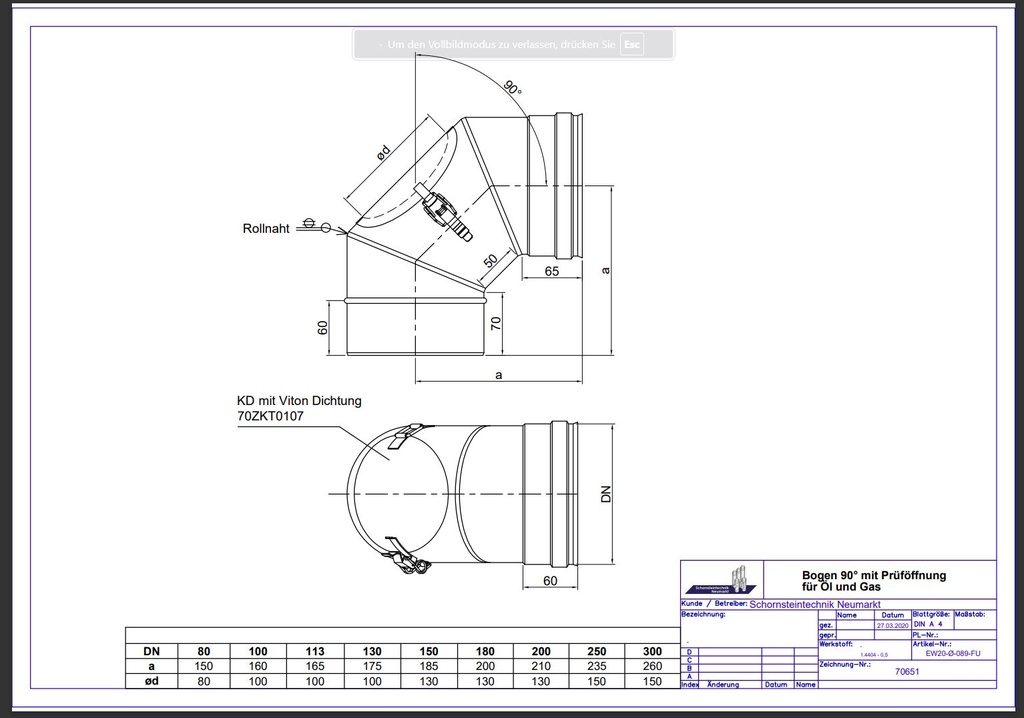Click the ød row header cell
Screen dimensions: 1024x718
click(152, 681)
